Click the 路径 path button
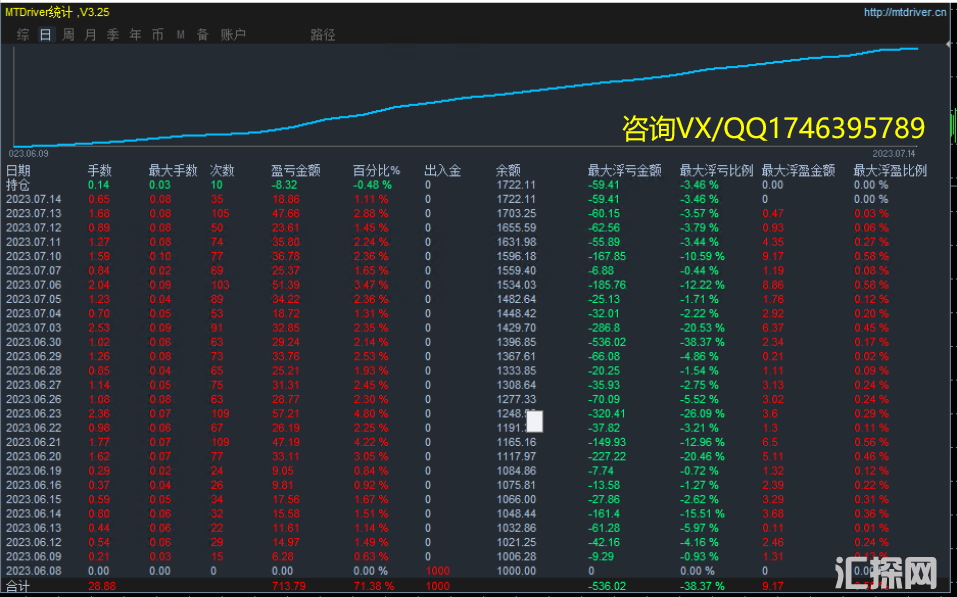 (x=322, y=35)
